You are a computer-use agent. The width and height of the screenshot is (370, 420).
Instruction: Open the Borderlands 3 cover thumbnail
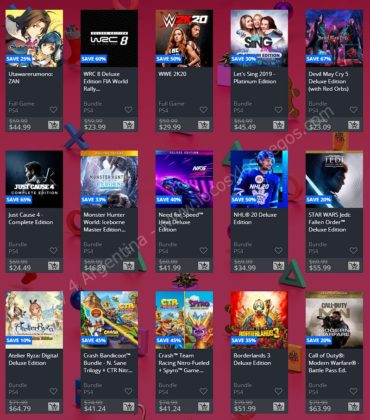259,320
